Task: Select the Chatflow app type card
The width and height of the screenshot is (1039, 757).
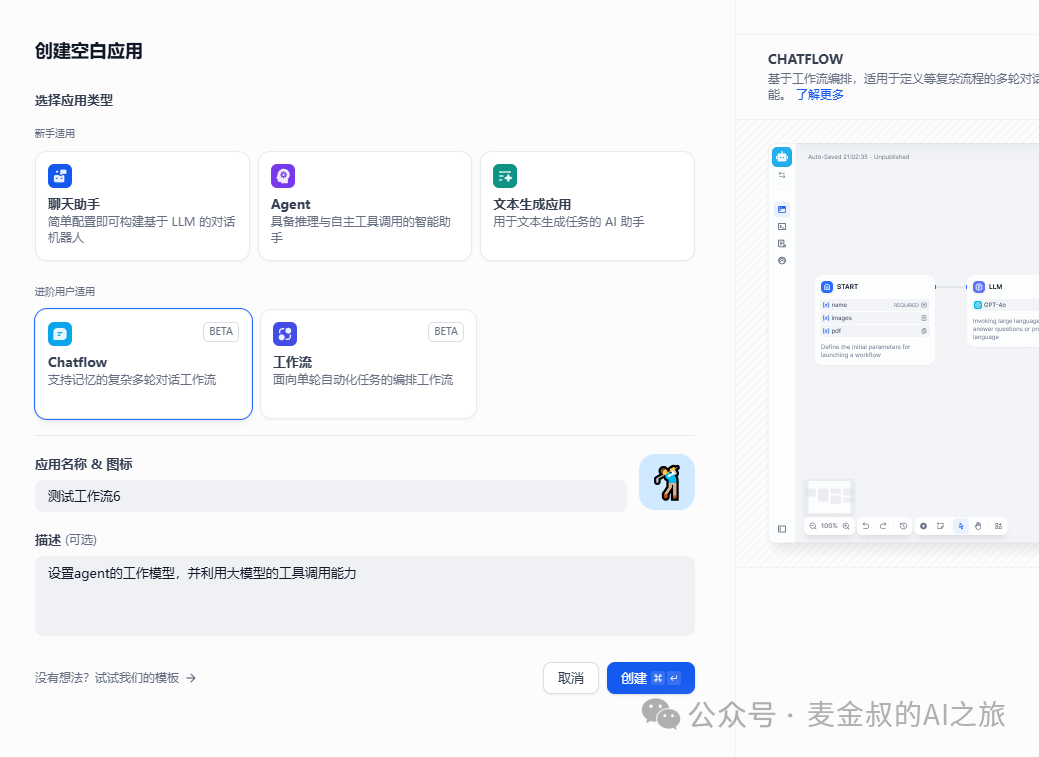Action: (143, 364)
